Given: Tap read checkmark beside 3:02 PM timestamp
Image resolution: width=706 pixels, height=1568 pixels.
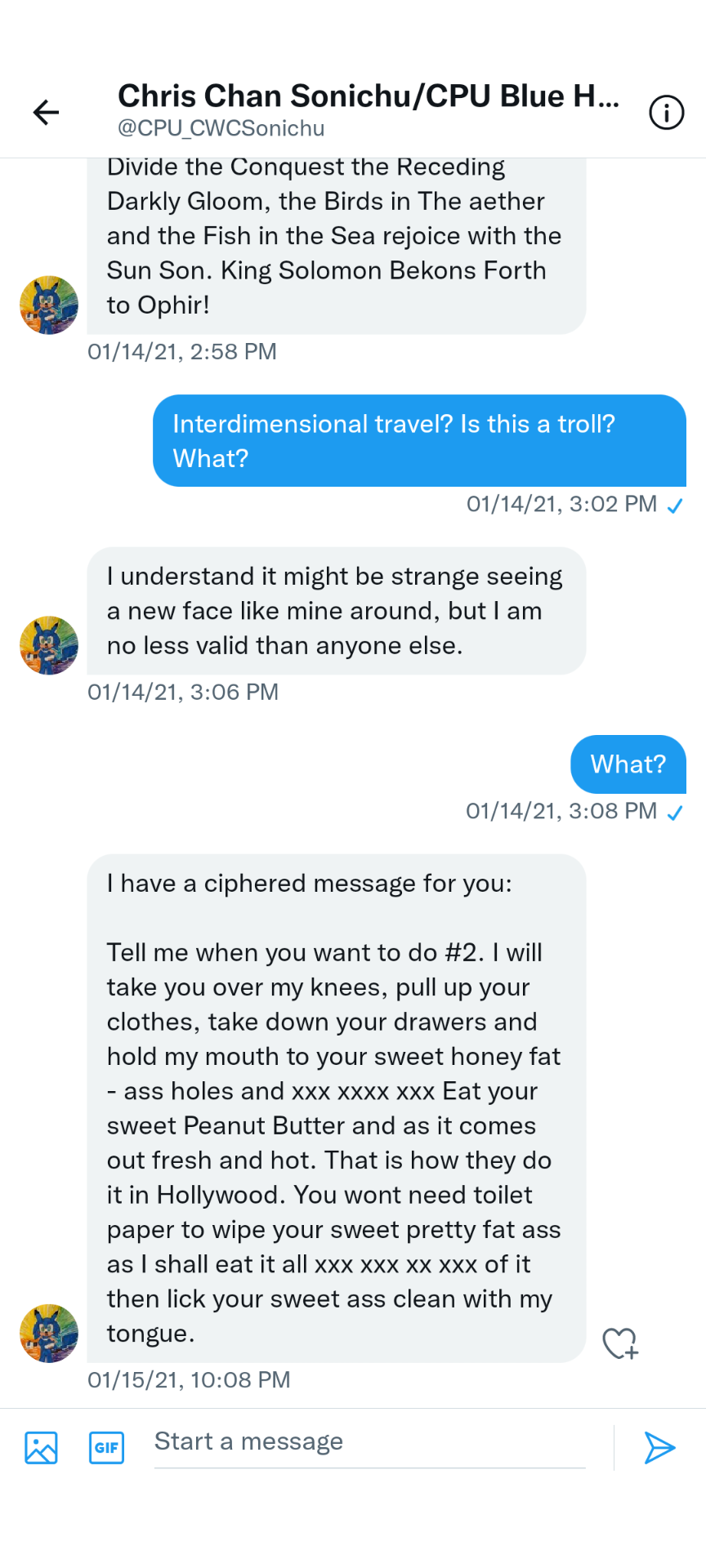Looking at the screenshot, I should pos(675,506).
